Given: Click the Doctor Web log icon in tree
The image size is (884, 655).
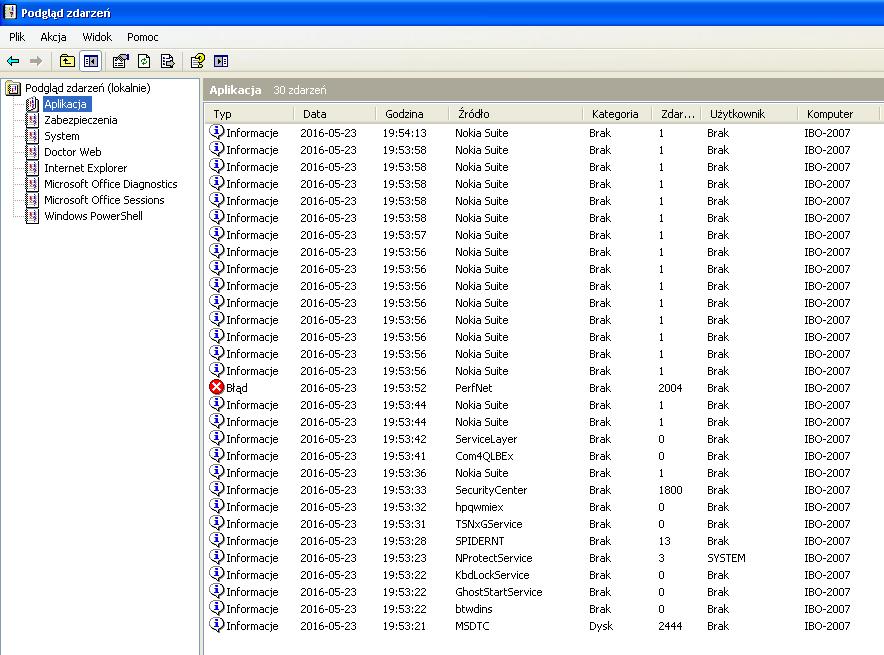Looking at the screenshot, I should pos(33,152).
